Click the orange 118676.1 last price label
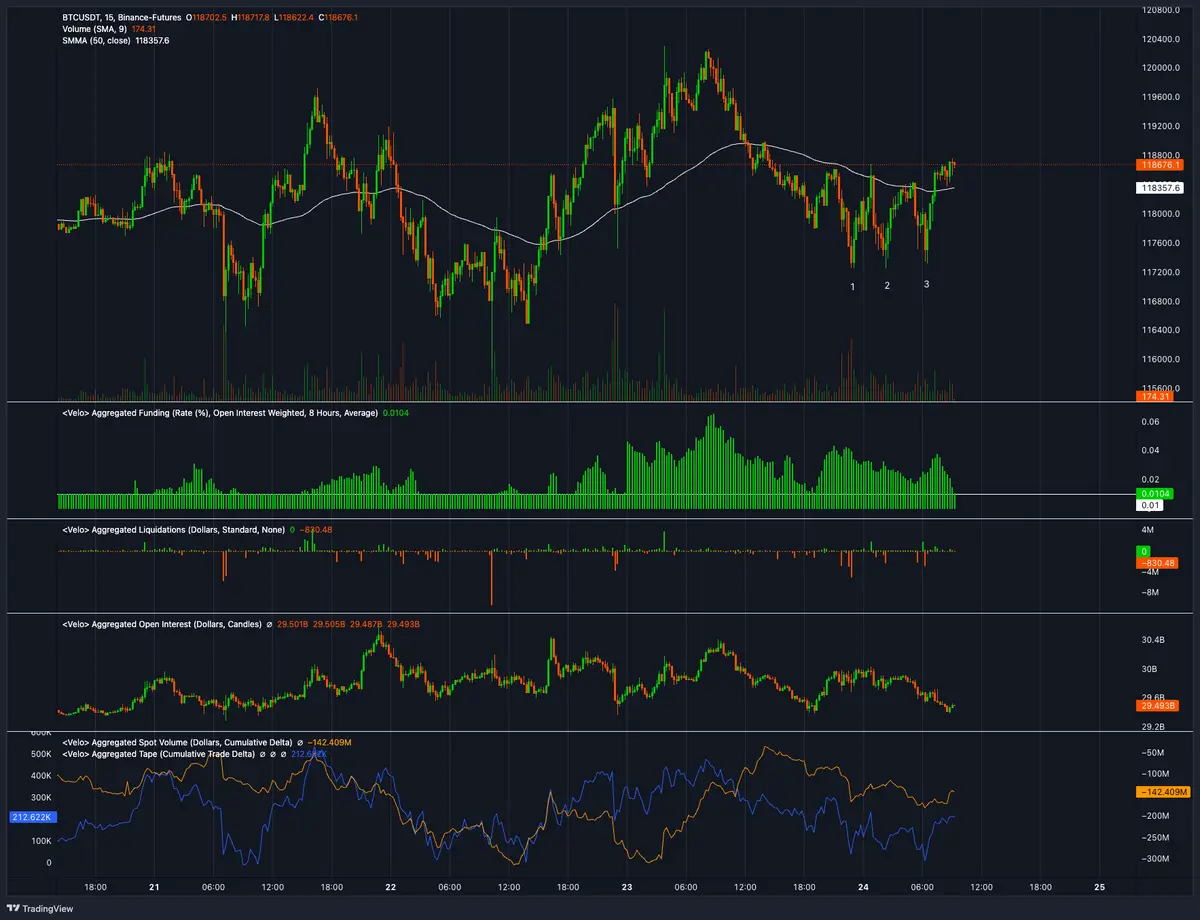 point(1160,164)
